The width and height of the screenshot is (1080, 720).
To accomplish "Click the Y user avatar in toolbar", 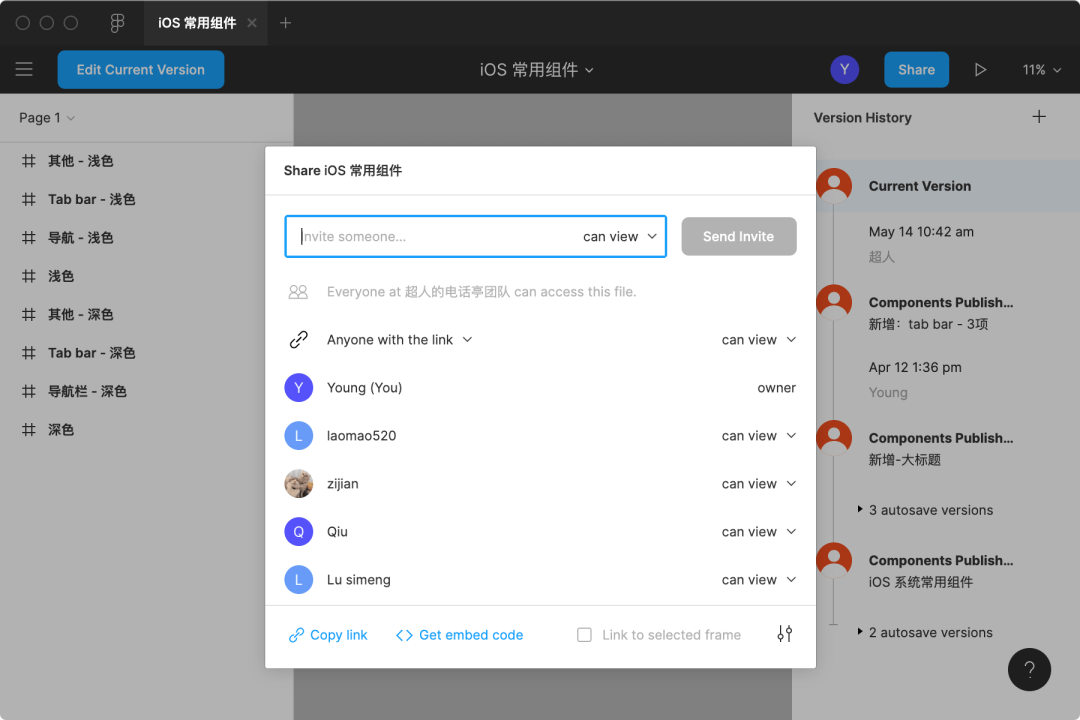I will pyautogui.click(x=844, y=70).
